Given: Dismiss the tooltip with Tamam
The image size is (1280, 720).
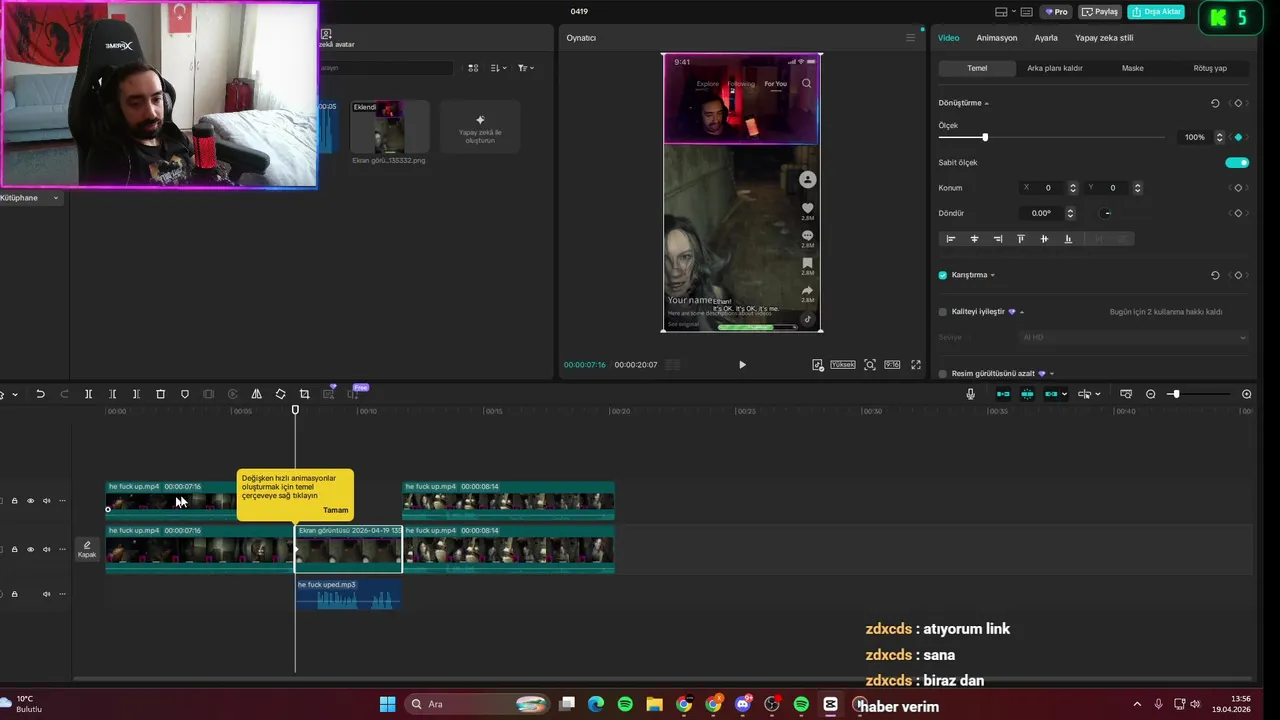Looking at the screenshot, I should [x=336, y=510].
